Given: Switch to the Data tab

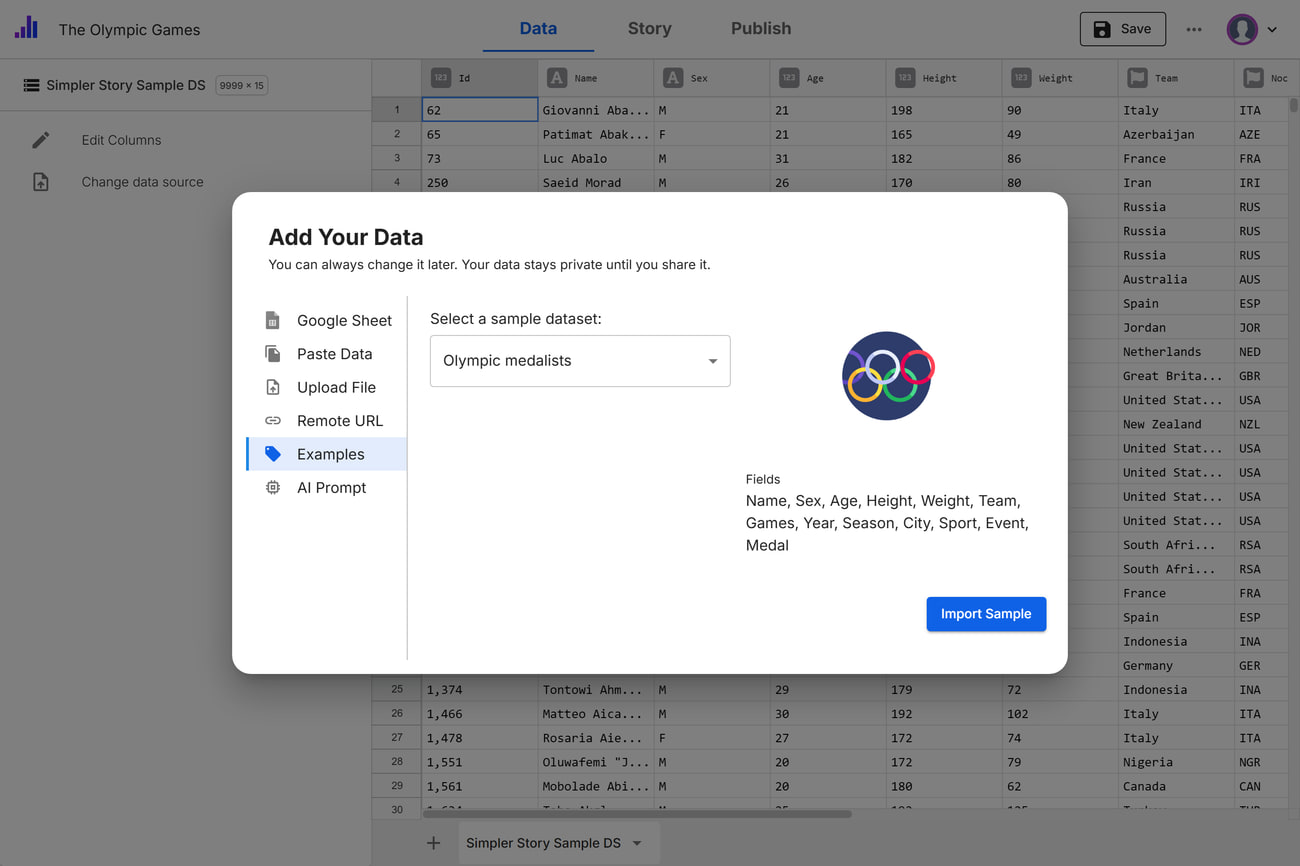Looking at the screenshot, I should [x=538, y=28].
